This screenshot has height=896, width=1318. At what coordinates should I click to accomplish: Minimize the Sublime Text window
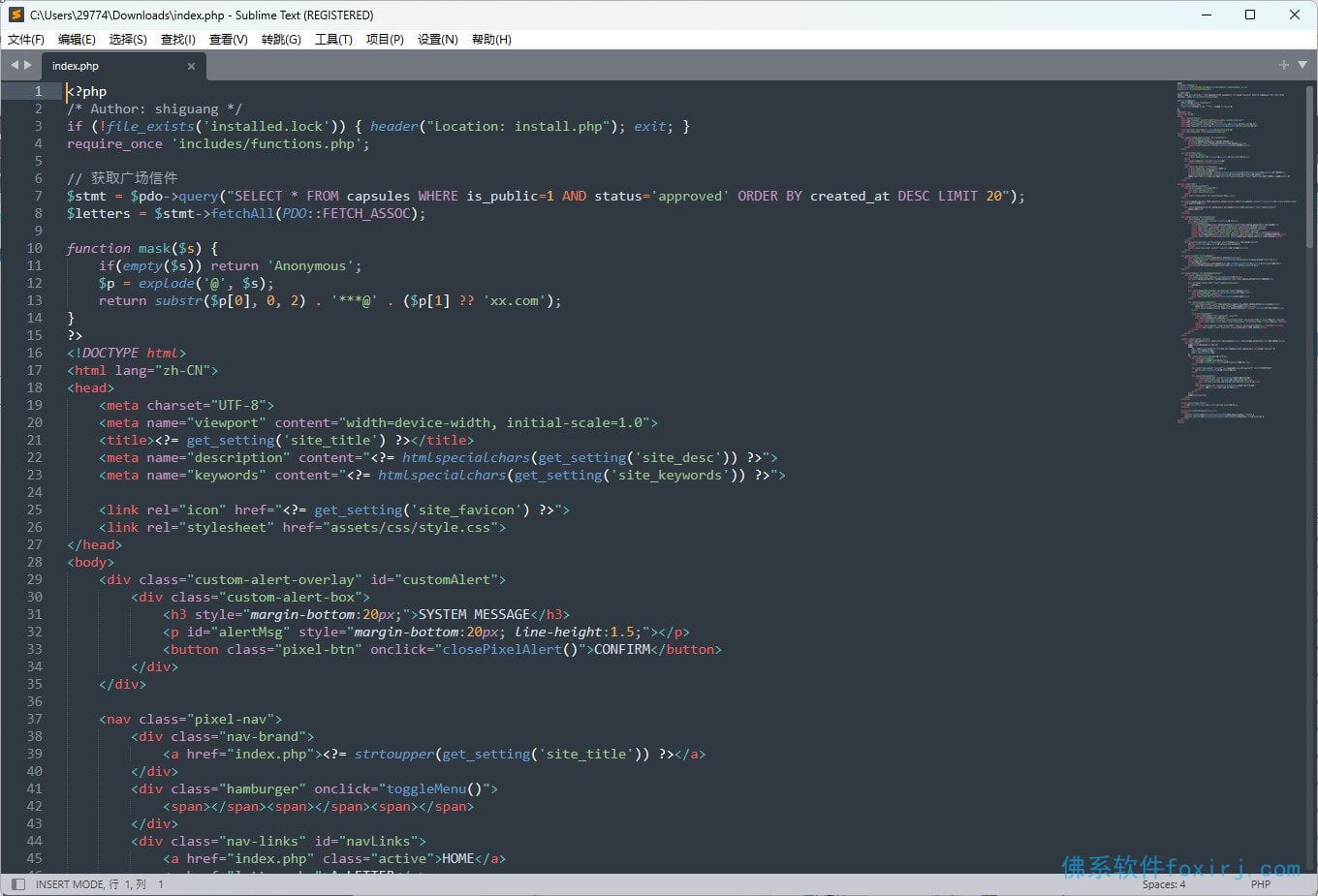[x=1207, y=15]
